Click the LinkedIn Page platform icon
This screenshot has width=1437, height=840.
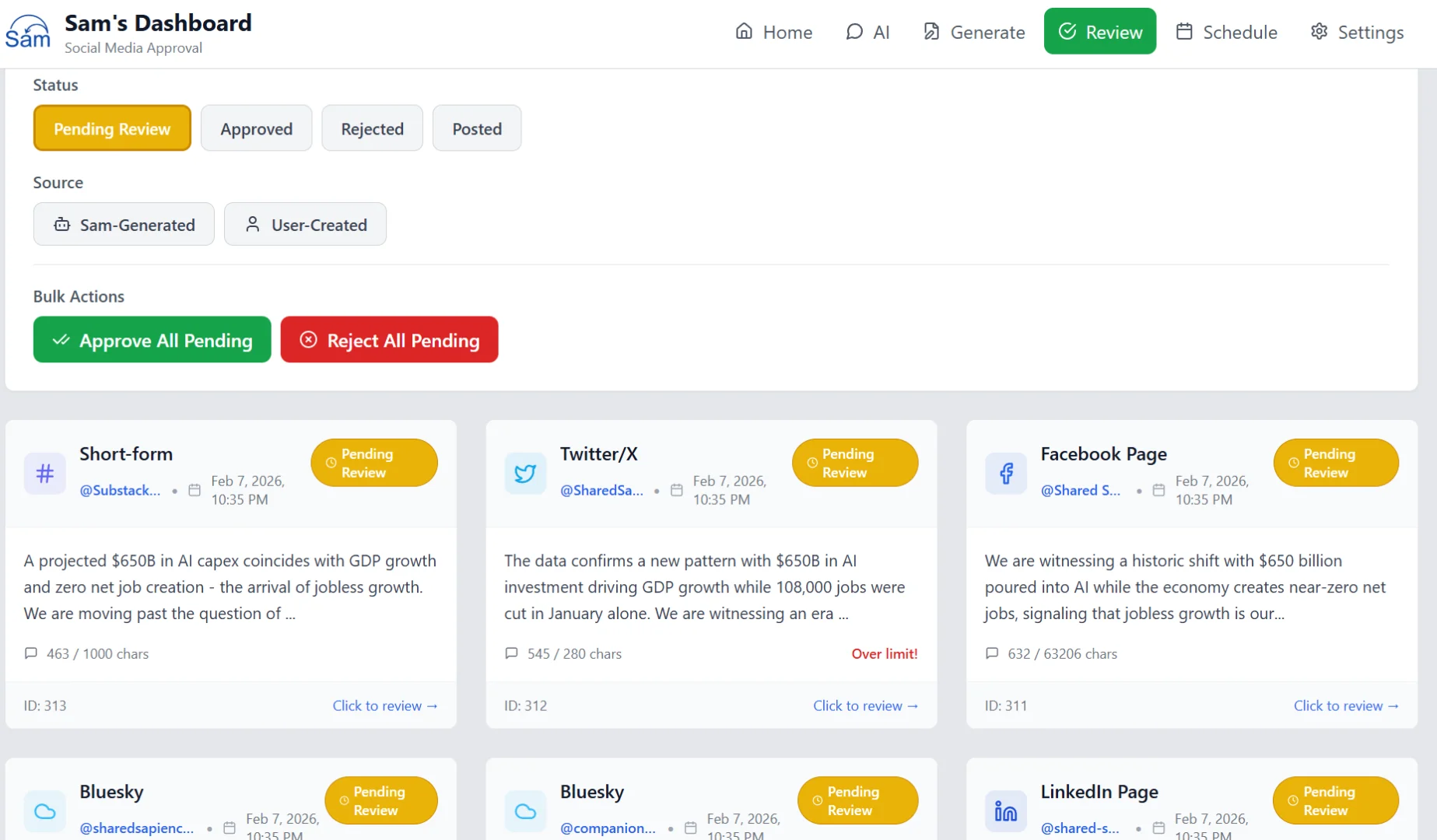point(1006,811)
